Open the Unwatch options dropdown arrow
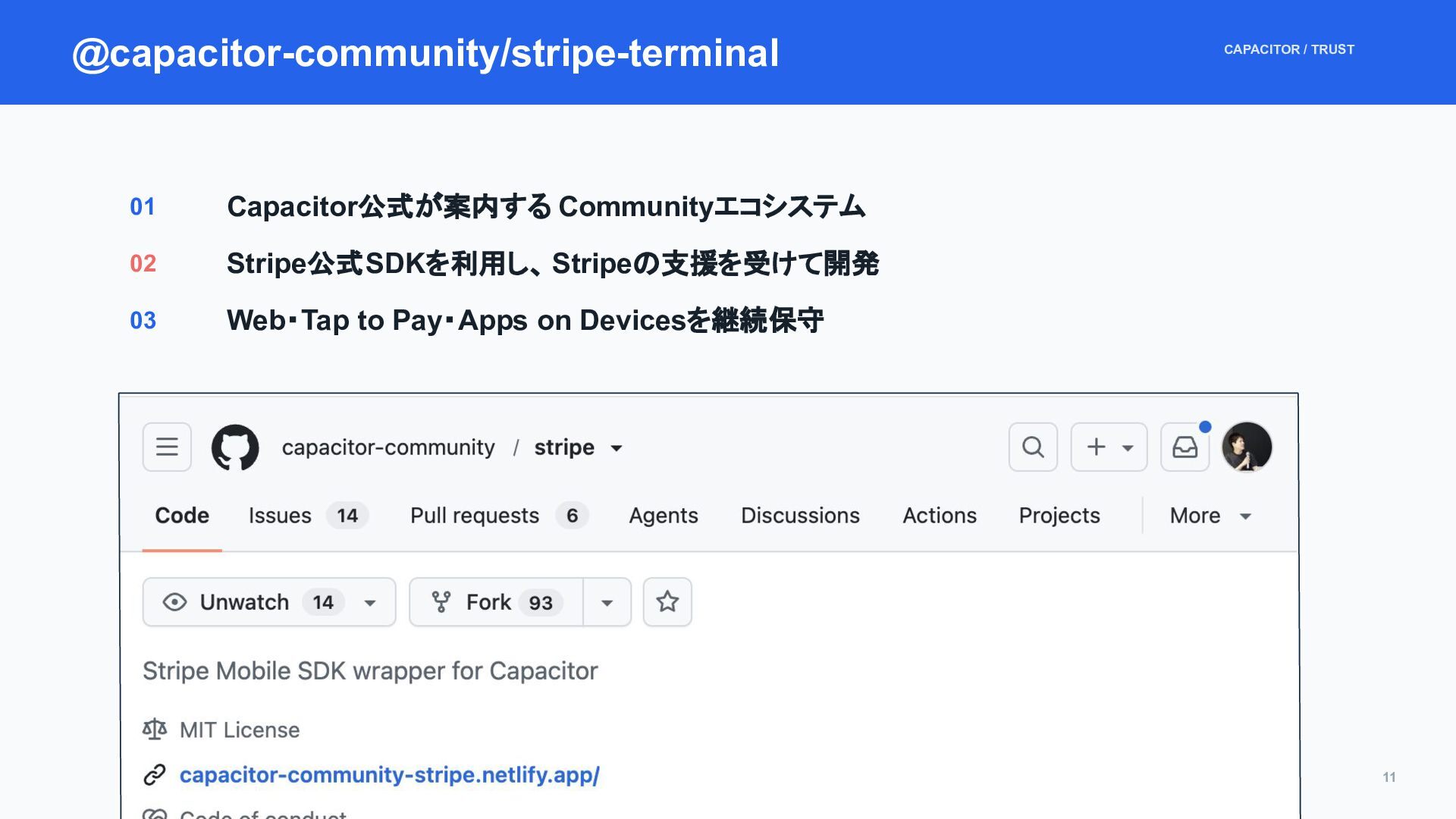Image resolution: width=1456 pixels, height=819 pixels. (x=370, y=603)
